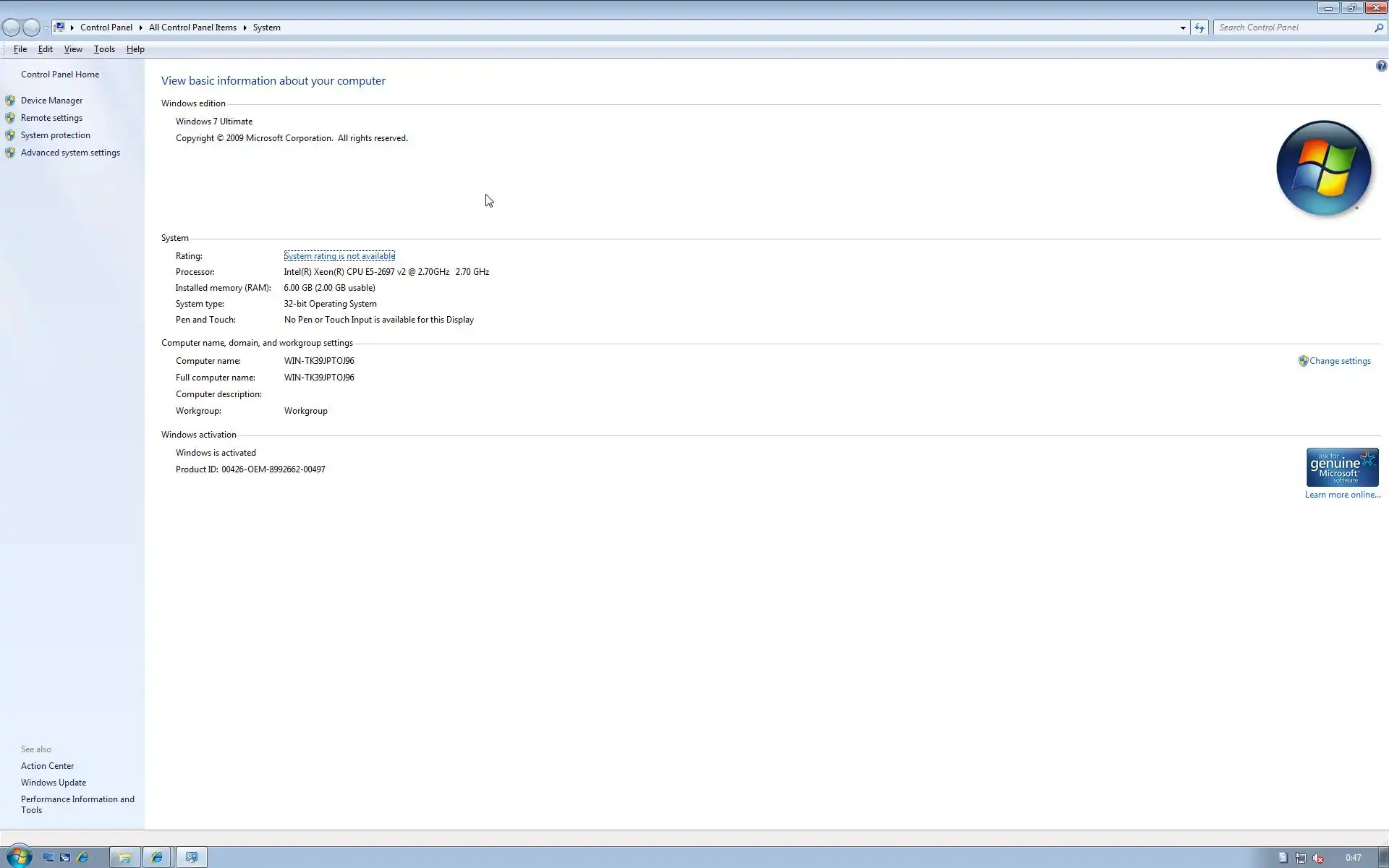
Task: Open the Tools menu
Action: point(104,49)
